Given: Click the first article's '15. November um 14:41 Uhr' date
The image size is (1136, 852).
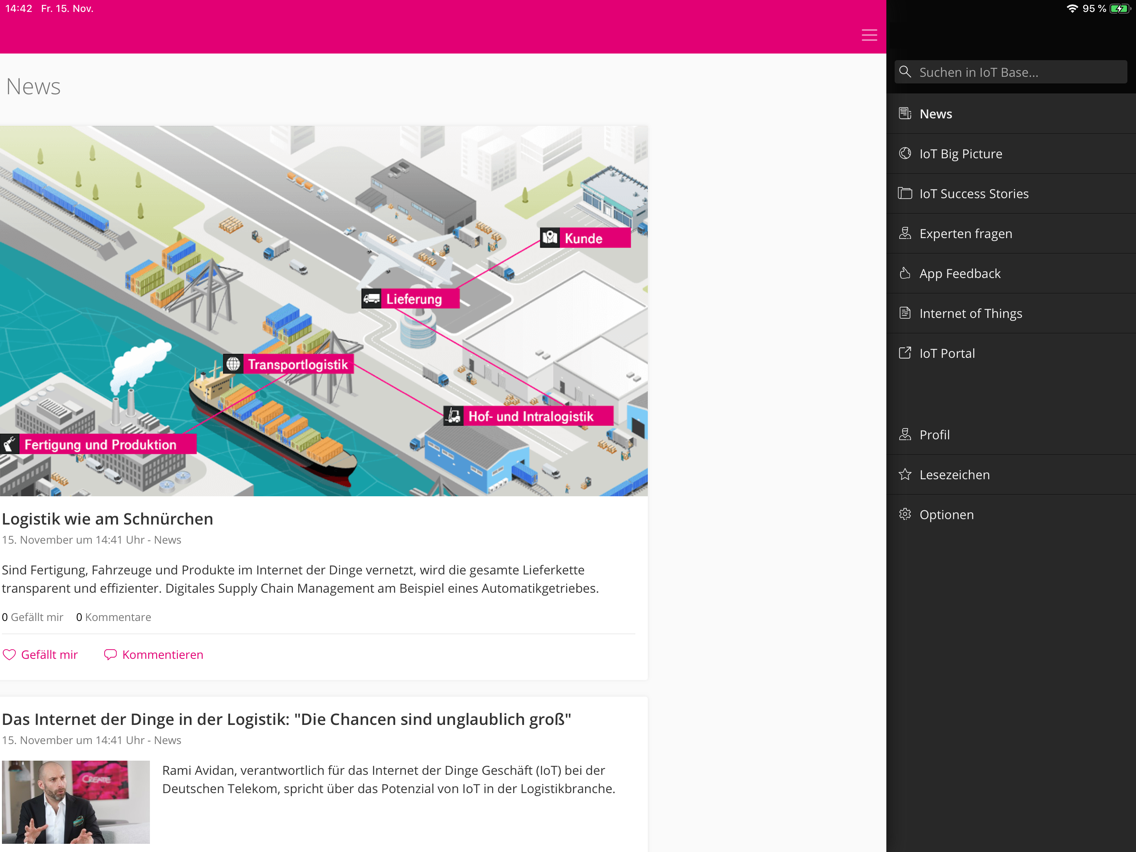Looking at the screenshot, I should click(x=73, y=540).
